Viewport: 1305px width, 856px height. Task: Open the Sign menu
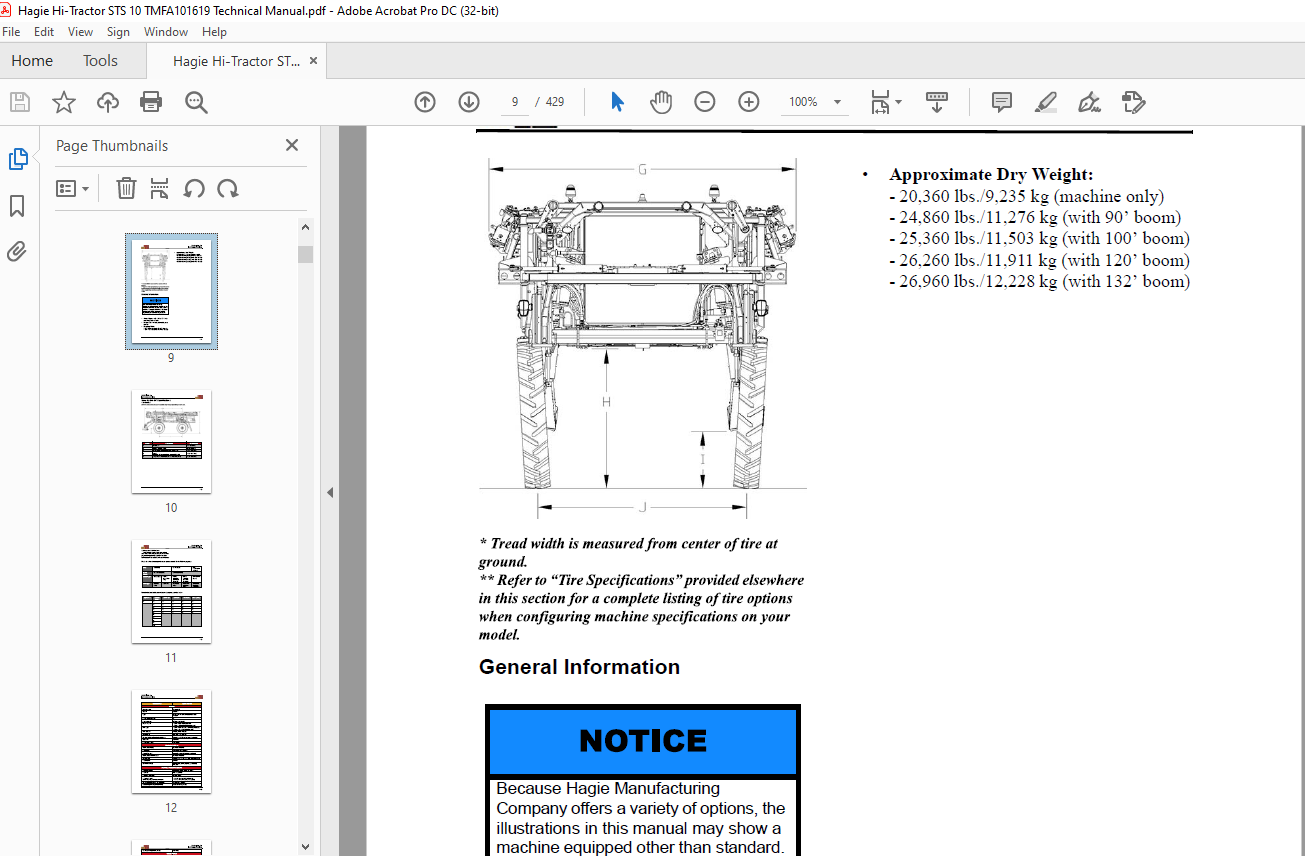pos(118,32)
